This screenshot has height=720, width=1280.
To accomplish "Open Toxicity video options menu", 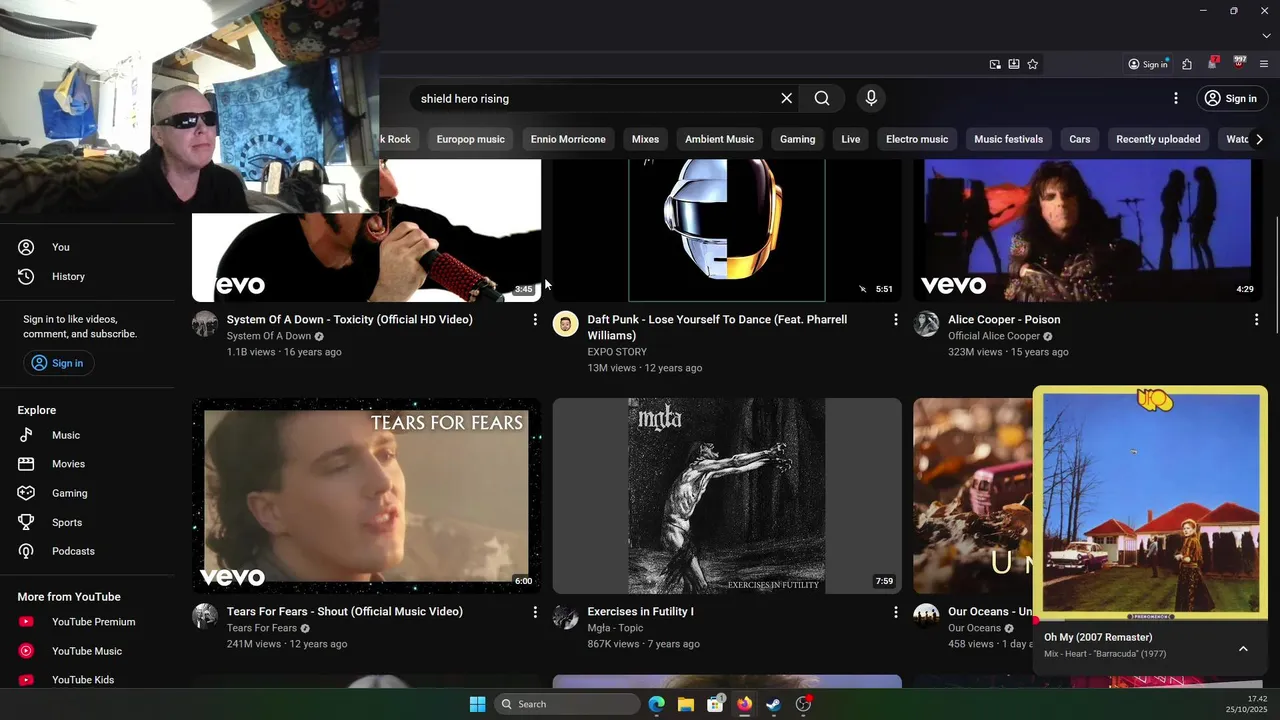I will pos(535,320).
